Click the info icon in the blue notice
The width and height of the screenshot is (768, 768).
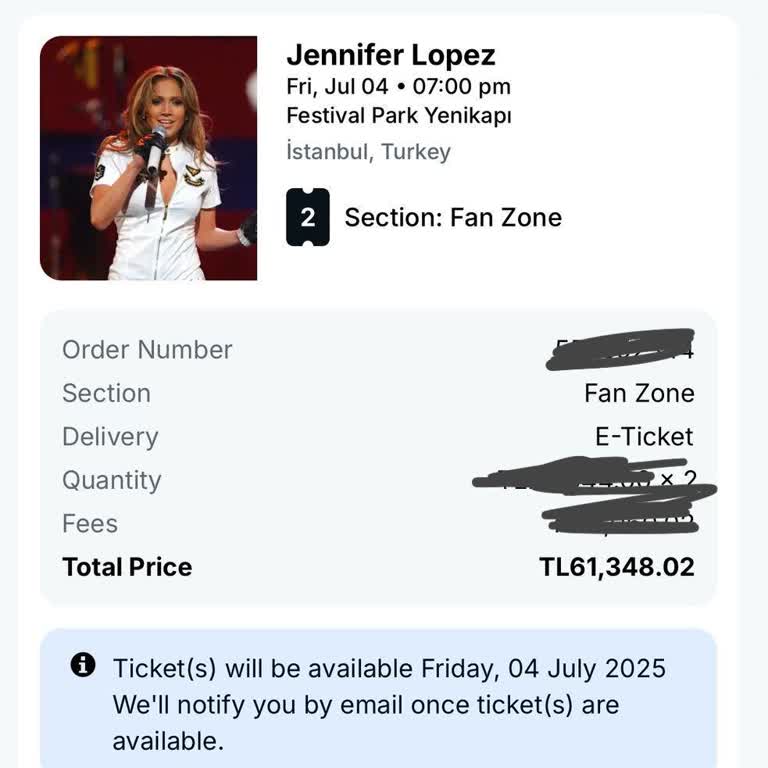coord(84,665)
